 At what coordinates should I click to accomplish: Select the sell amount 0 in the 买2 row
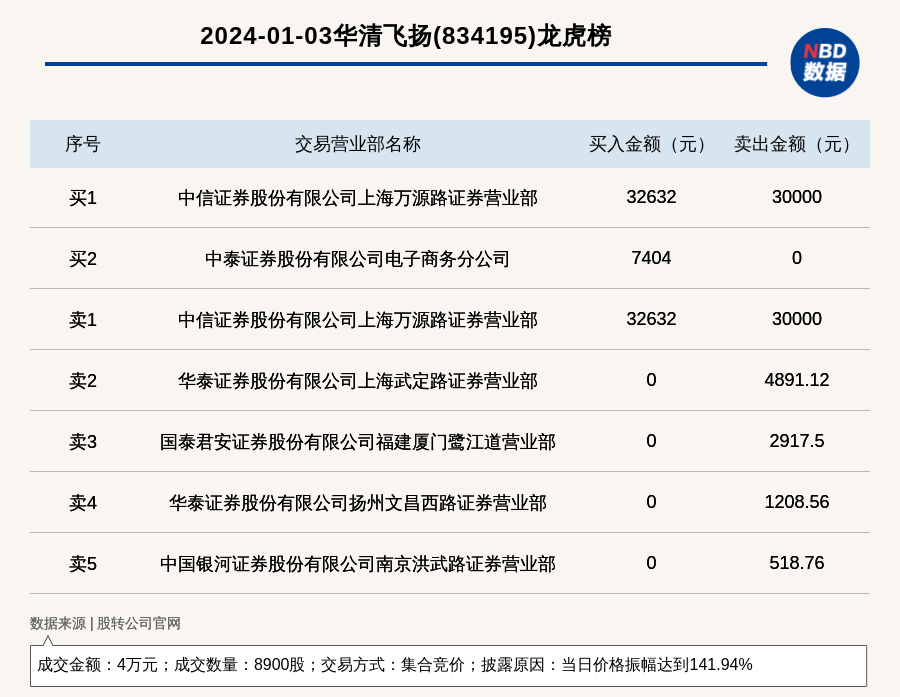click(797, 258)
